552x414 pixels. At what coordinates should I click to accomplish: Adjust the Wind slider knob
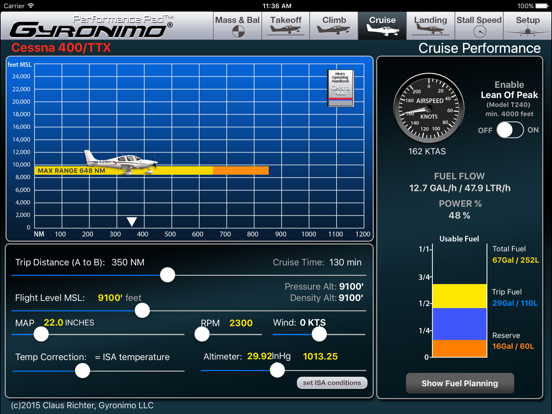pos(319,334)
